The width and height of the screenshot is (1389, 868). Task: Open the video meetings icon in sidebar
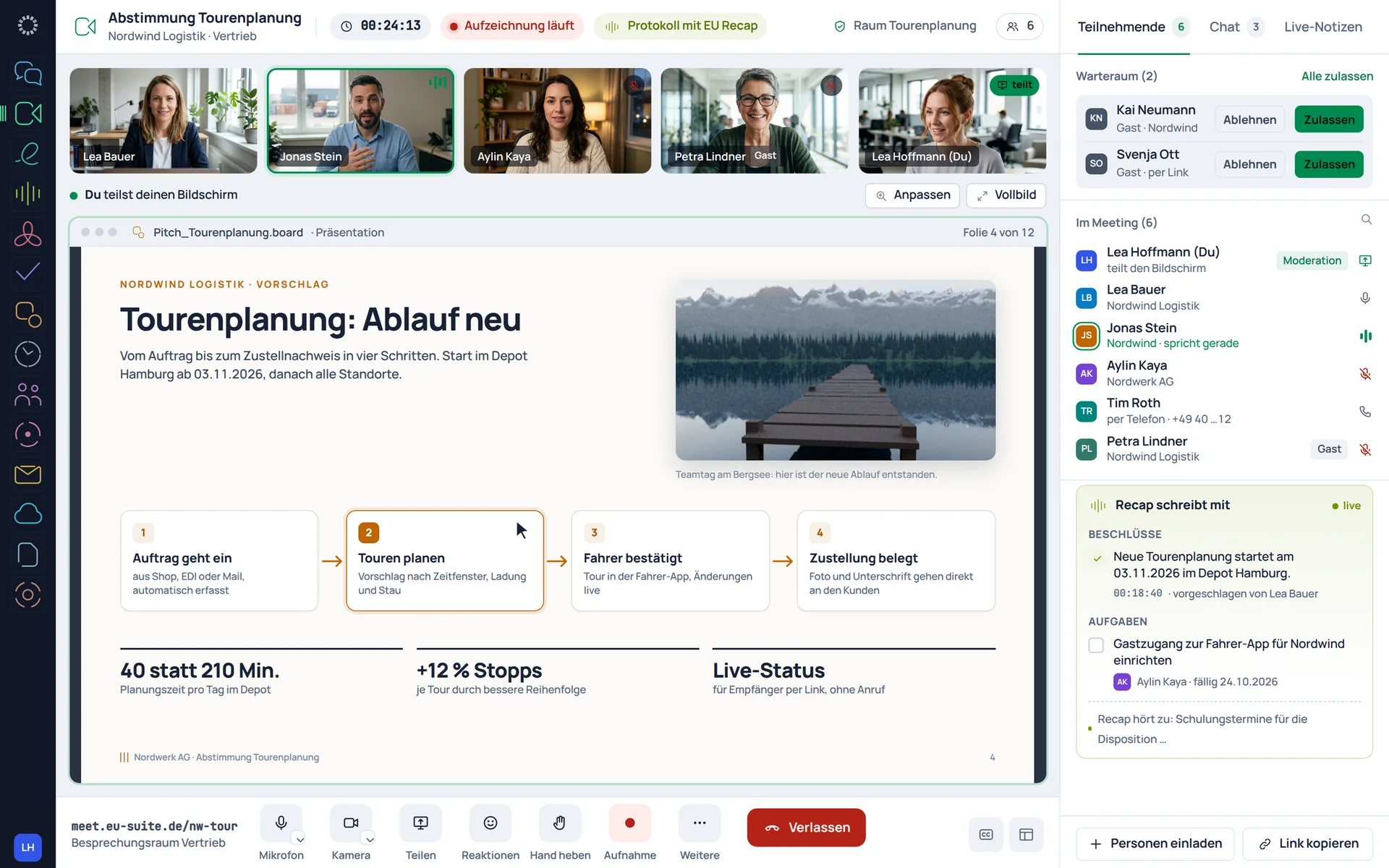[27, 113]
